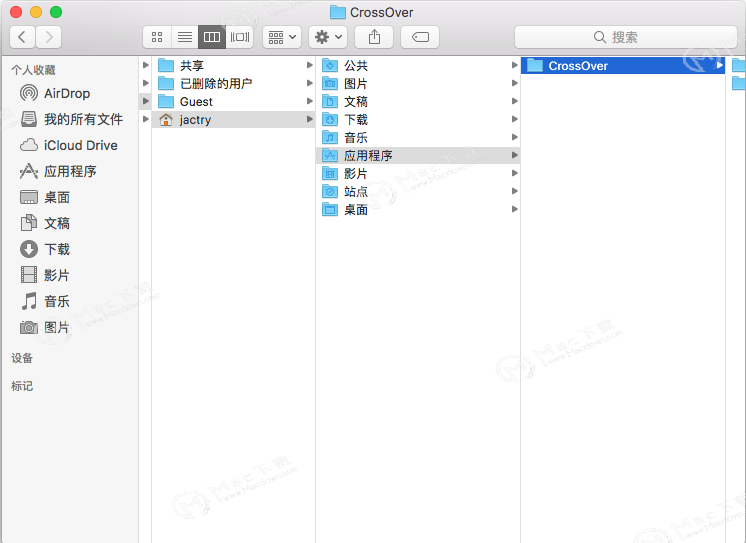Select the 已删除的用户 folder
The image size is (746, 543).
click(x=233, y=83)
